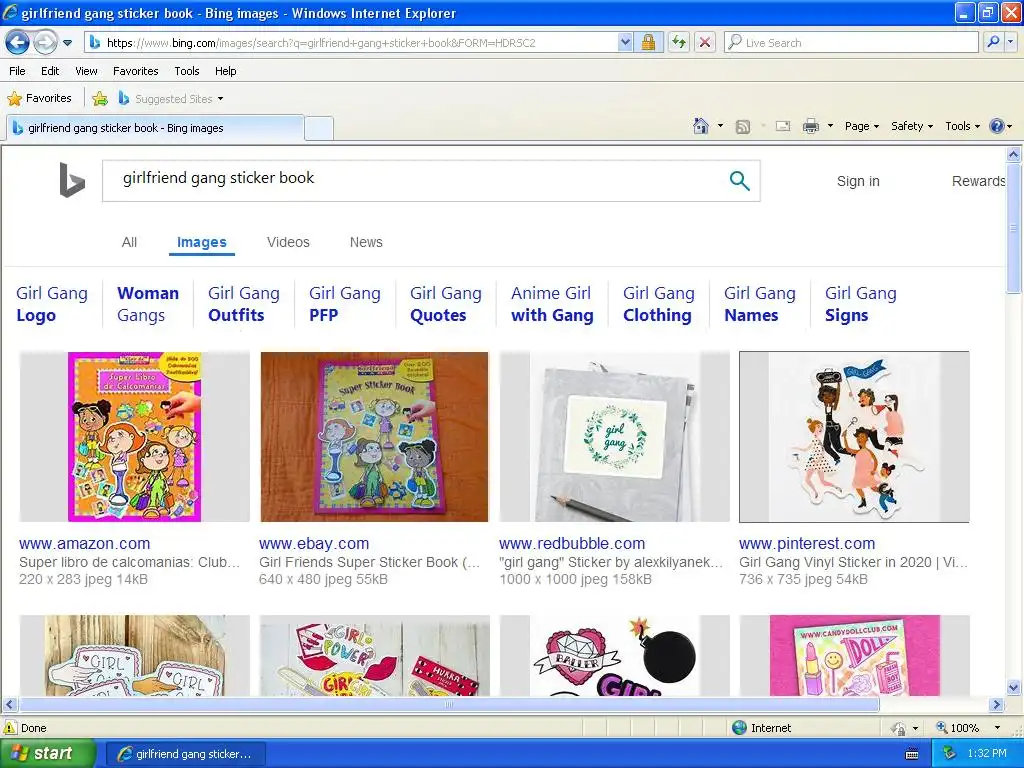
Task: Open the Help menu
Action: click(x=225, y=71)
